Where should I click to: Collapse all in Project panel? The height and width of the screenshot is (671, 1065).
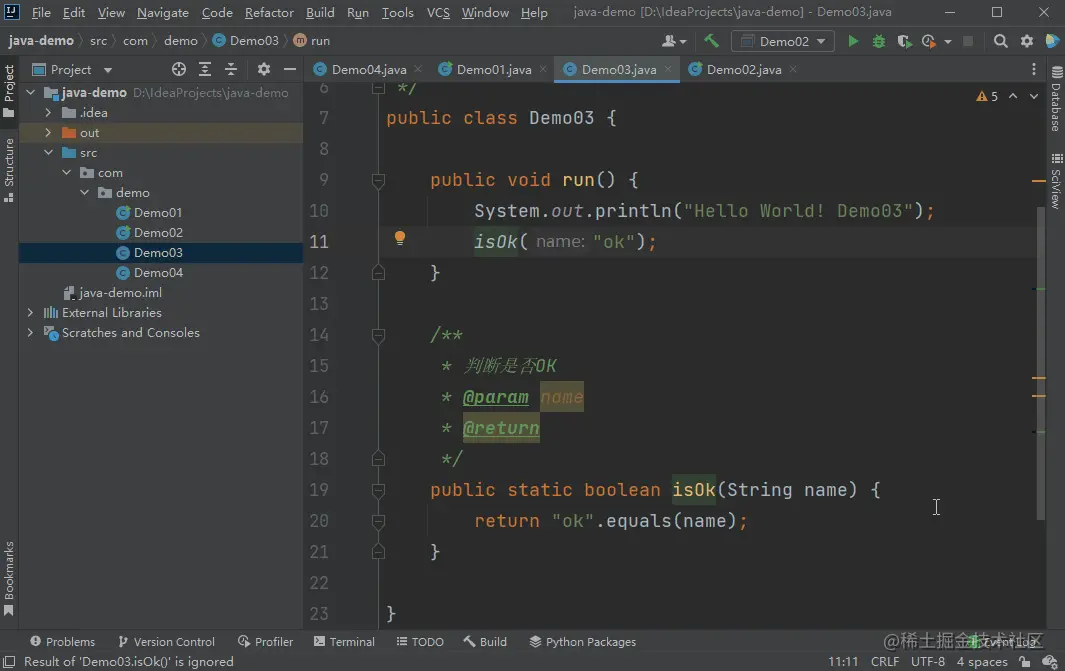click(231, 69)
